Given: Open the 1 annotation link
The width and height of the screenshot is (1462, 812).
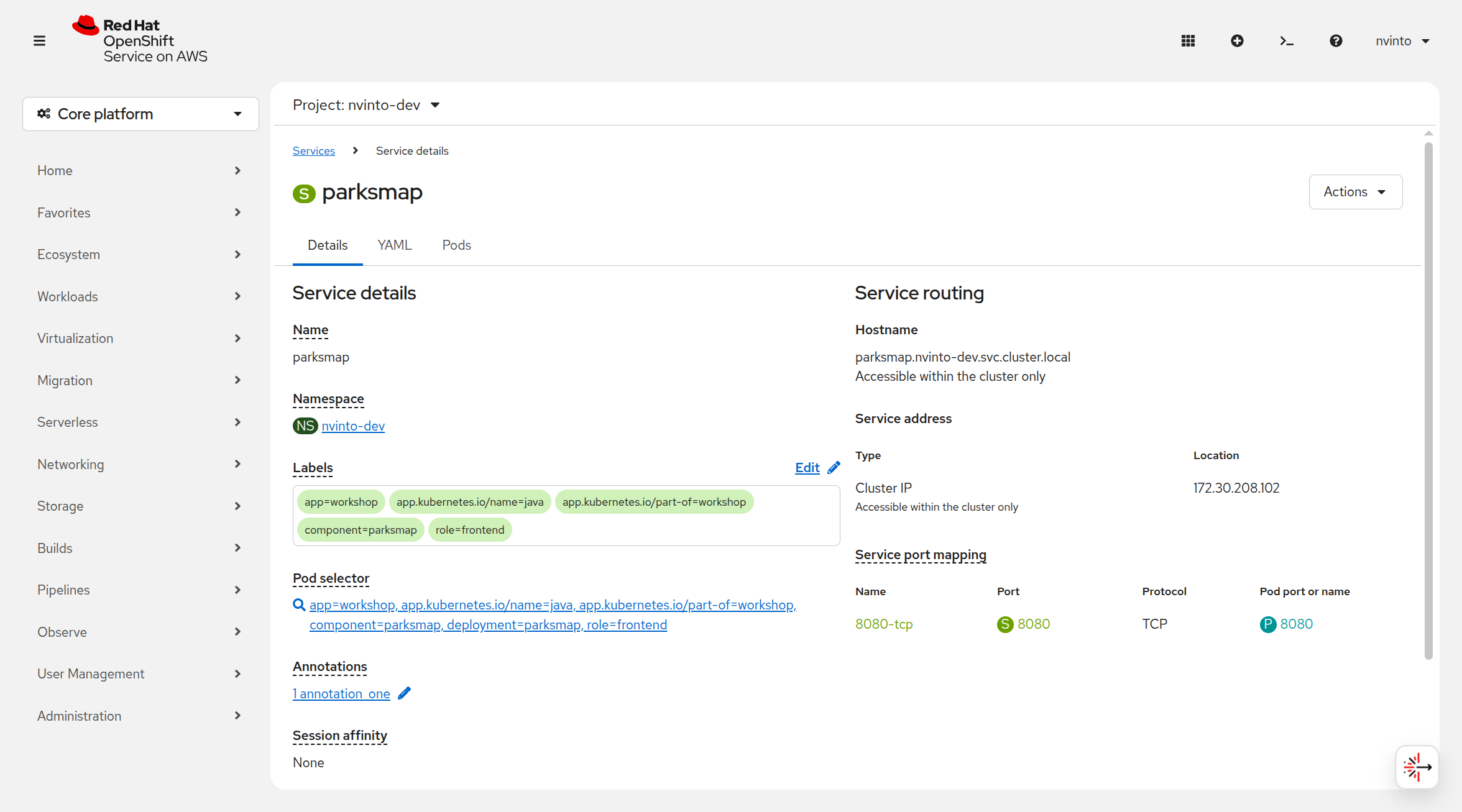Looking at the screenshot, I should pos(341,694).
